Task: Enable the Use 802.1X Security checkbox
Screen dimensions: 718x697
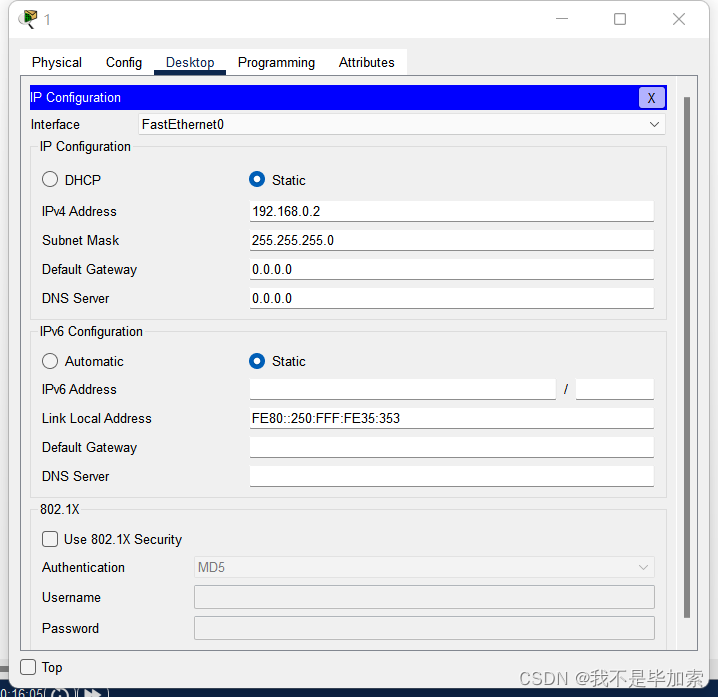Action: (50, 539)
